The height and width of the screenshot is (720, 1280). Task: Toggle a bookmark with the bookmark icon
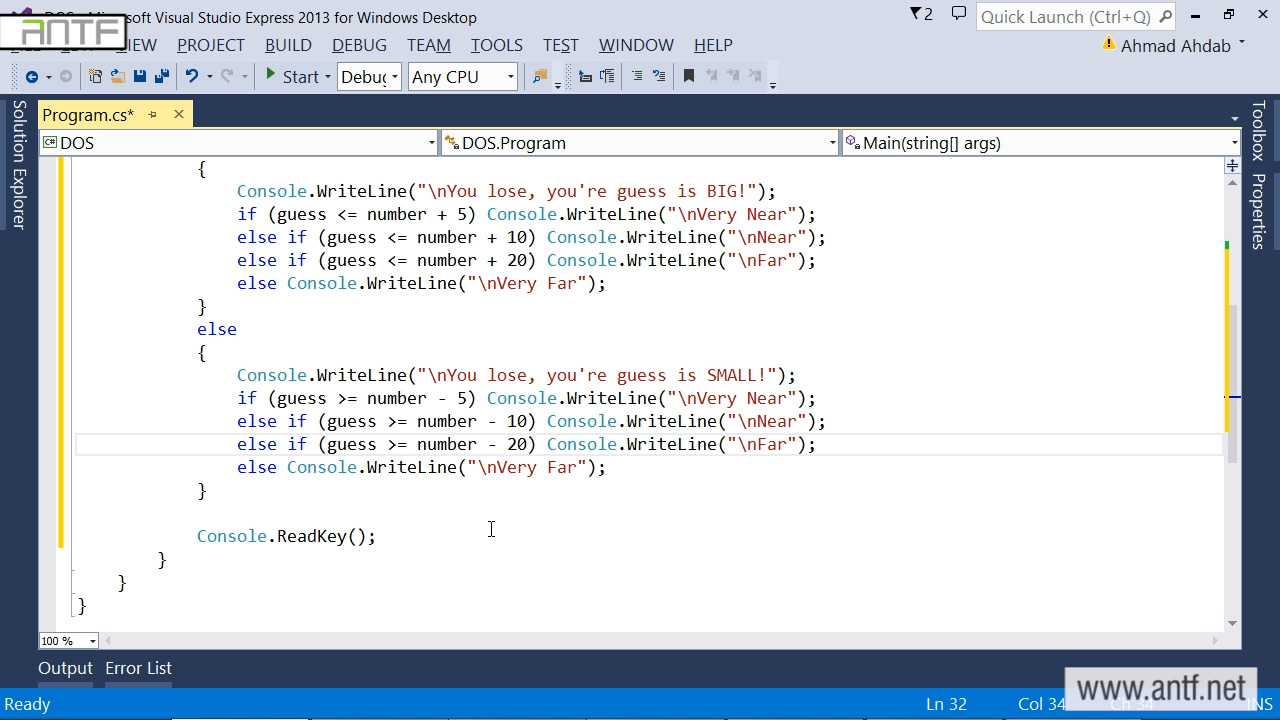(x=688, y=77)
